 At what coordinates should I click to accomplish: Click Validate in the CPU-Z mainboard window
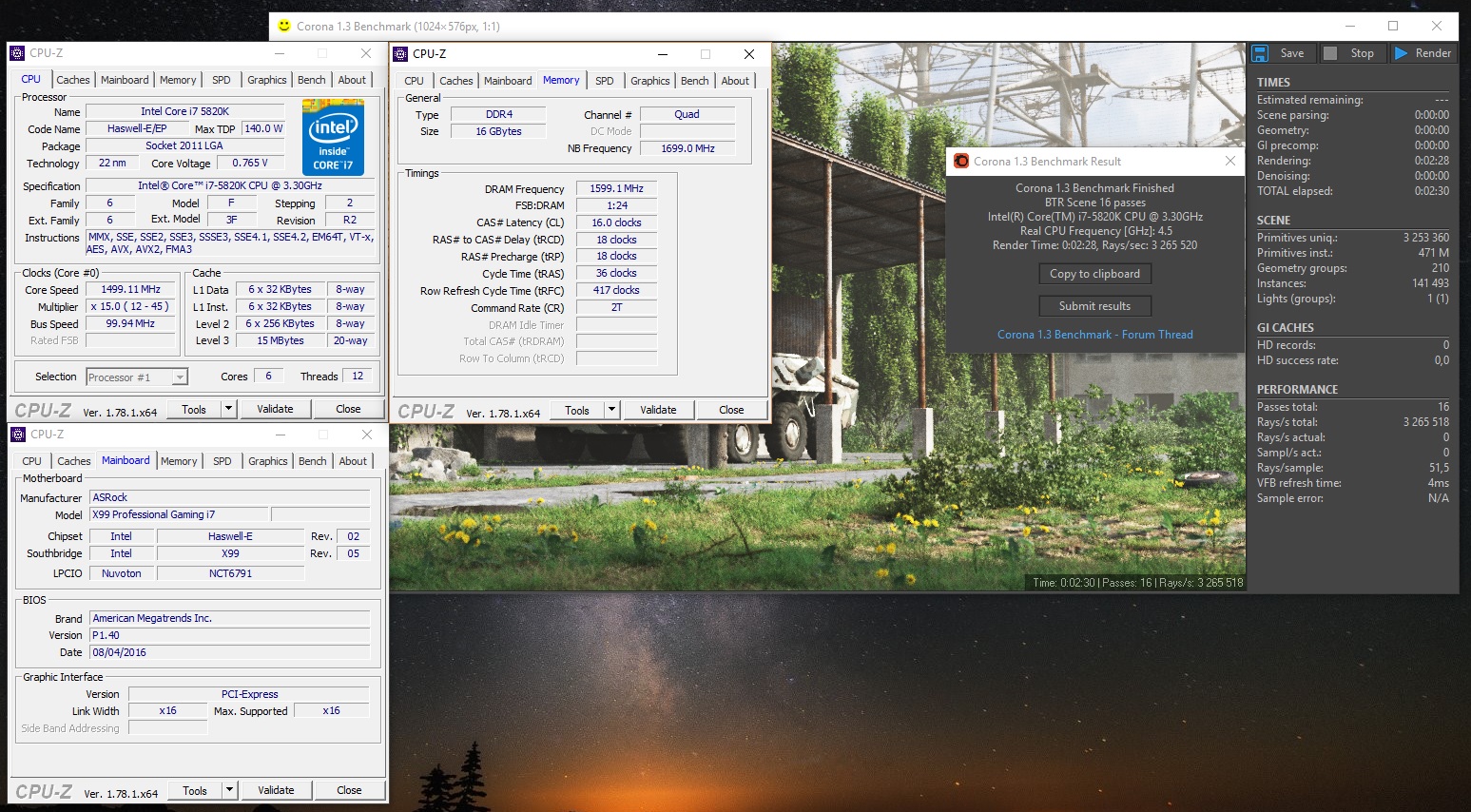[x=276, y=790]
